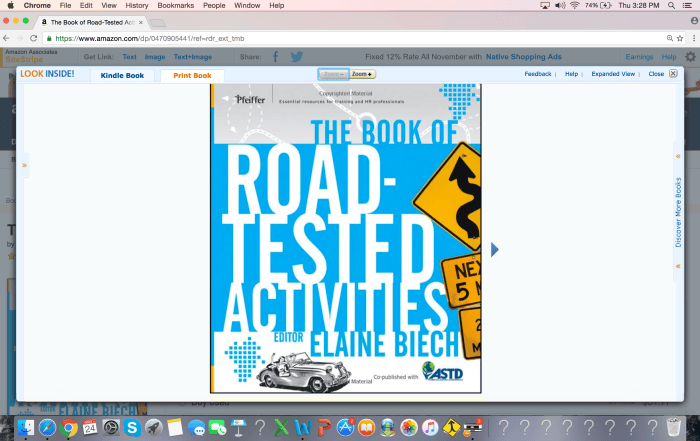
Task: Open the History menu
Action: pos(137,5)
